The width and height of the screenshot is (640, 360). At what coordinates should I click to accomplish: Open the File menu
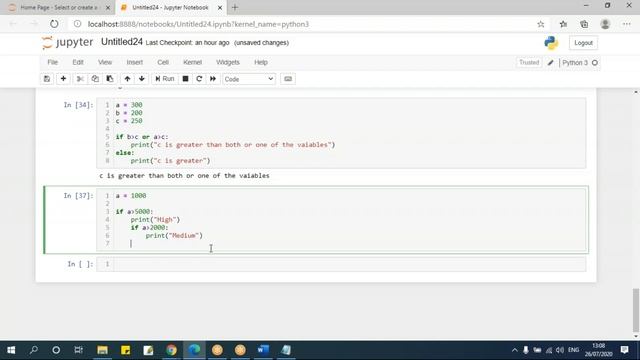[x=53, y=62]
